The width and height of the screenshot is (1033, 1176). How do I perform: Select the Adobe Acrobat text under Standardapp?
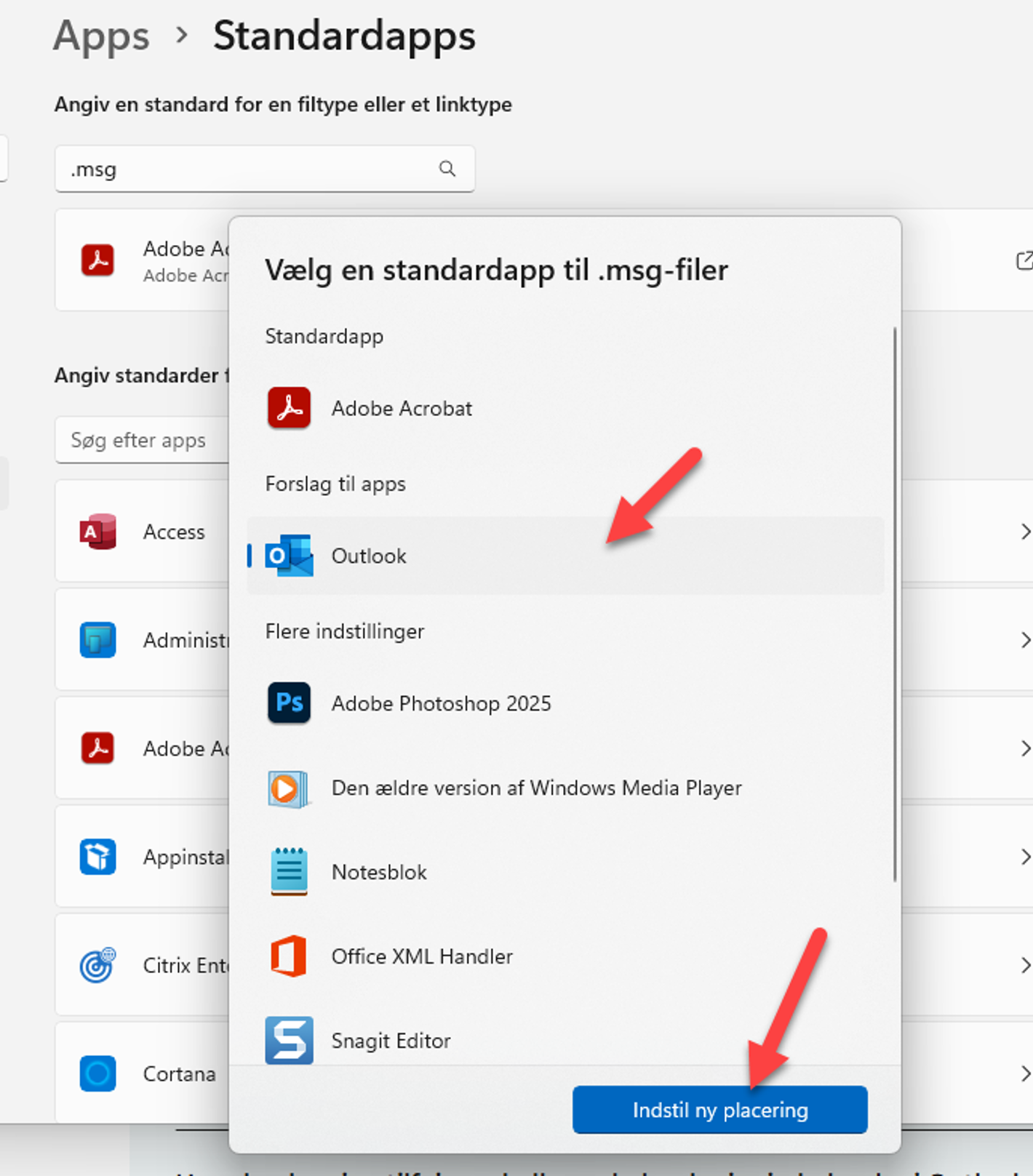coord(402,409)
